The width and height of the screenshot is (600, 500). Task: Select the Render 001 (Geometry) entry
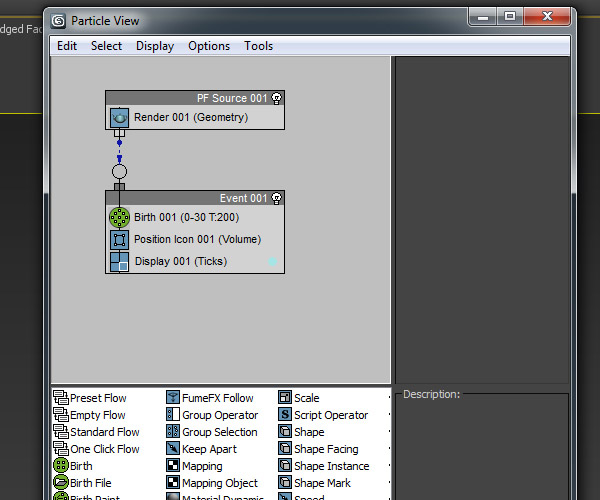click(191, 117)
